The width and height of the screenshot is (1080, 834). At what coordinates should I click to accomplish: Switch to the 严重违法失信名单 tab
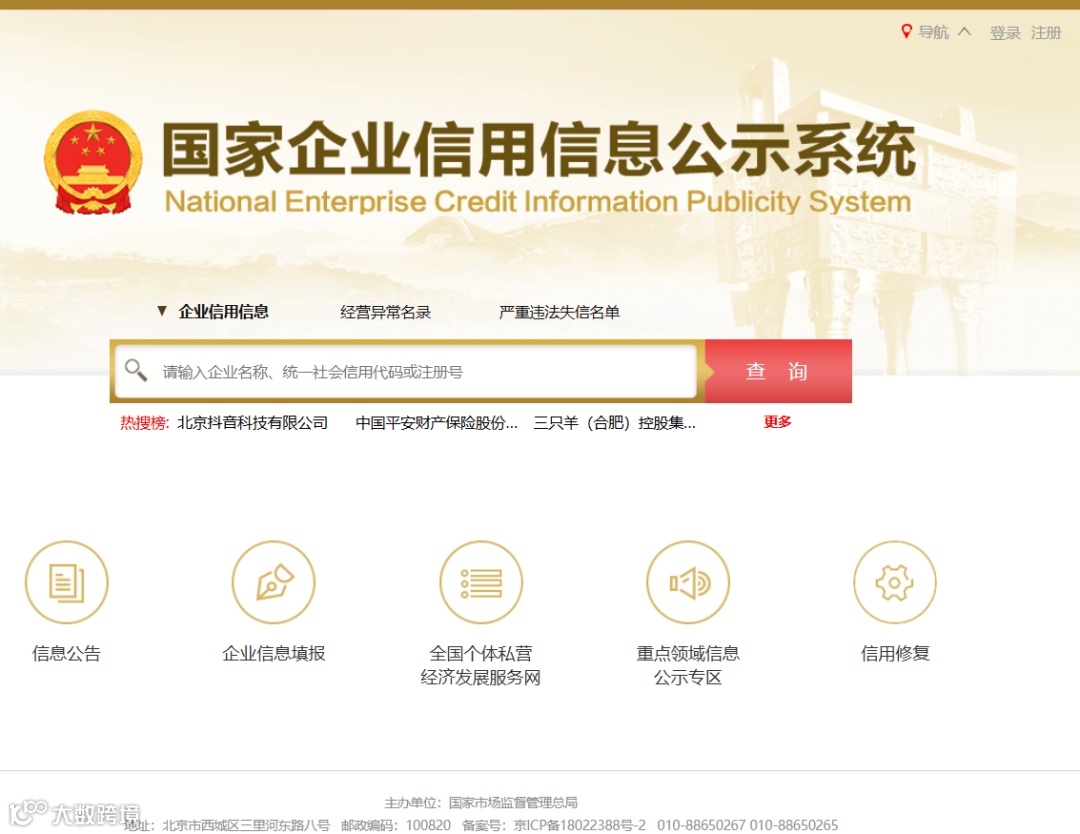[559, 312]
